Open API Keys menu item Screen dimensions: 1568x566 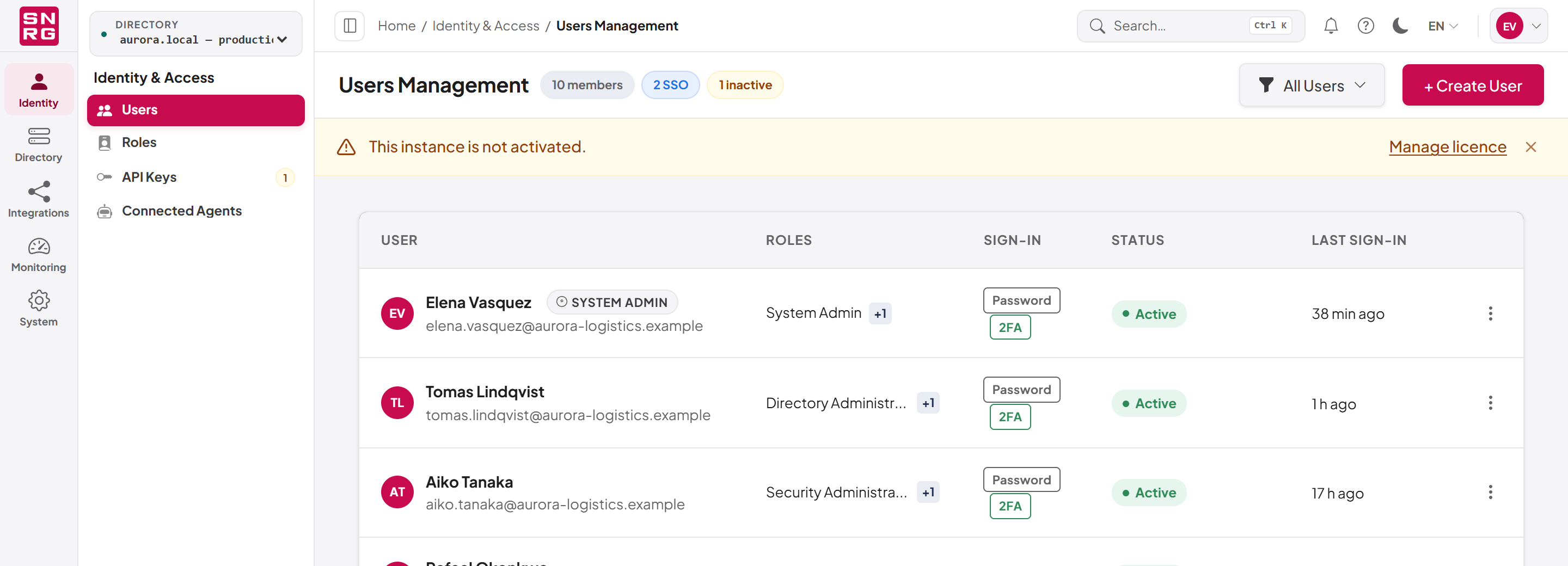(196, 177)
